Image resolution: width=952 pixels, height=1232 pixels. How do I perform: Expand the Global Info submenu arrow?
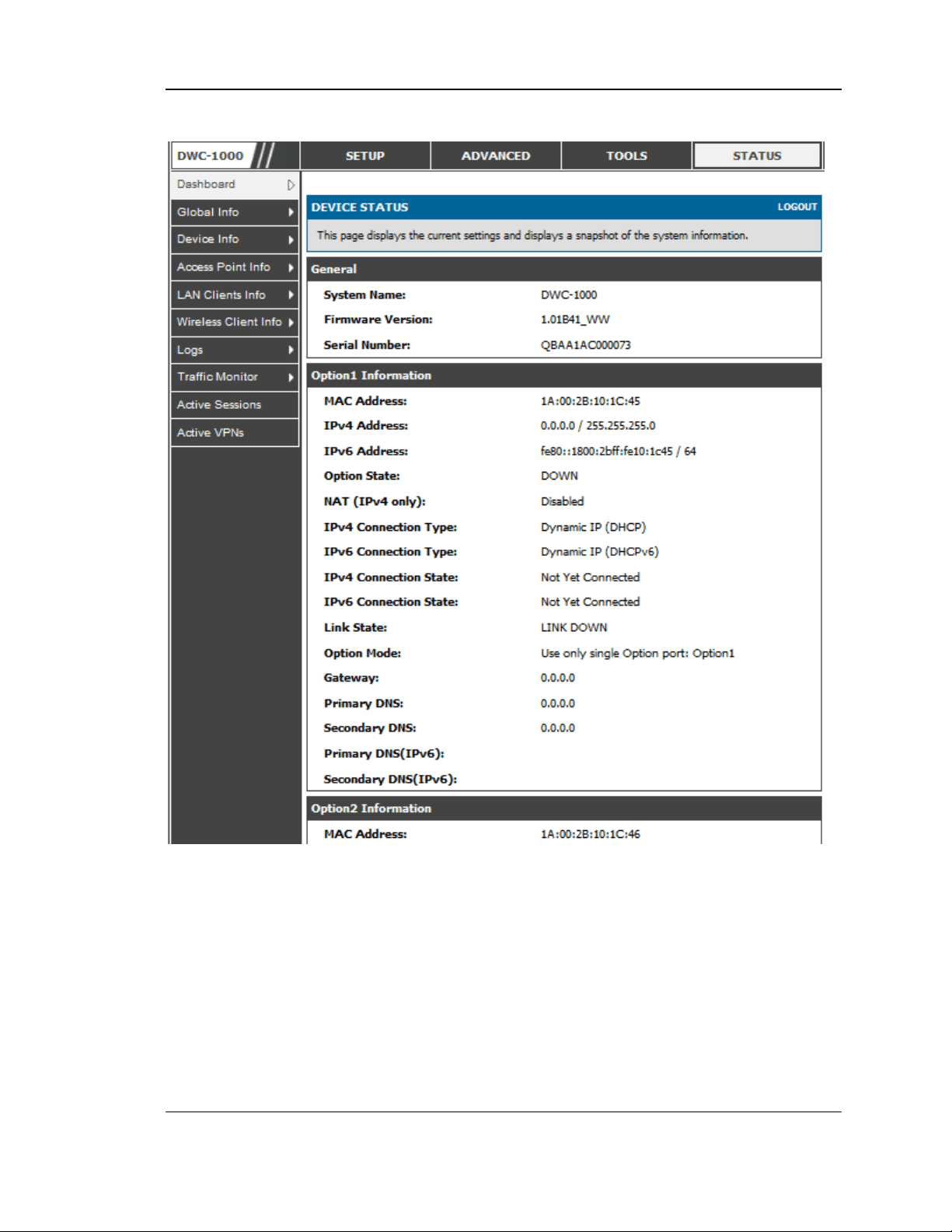pyautogui.click(x=291, y=212)
